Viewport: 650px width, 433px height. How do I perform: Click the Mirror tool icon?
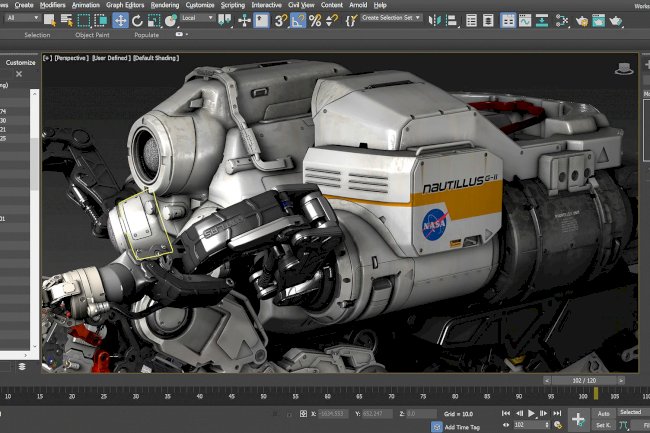point(434,20)
